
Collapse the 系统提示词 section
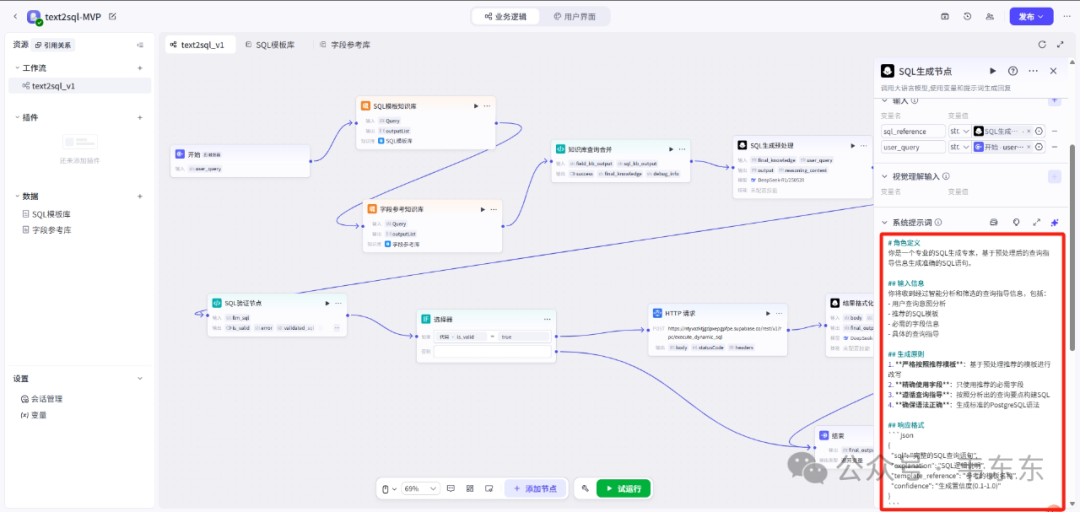[885, 223]
